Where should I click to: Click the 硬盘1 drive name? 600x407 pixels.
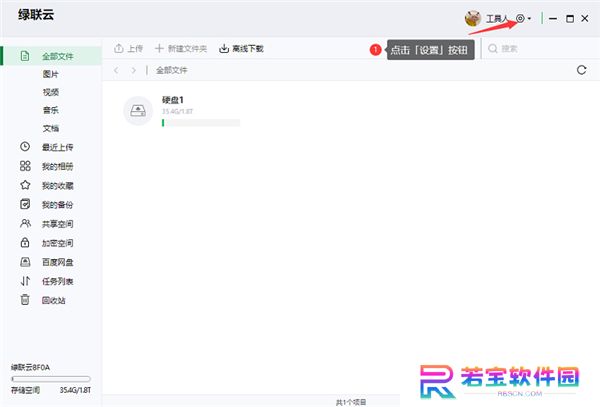click(173, 100)
